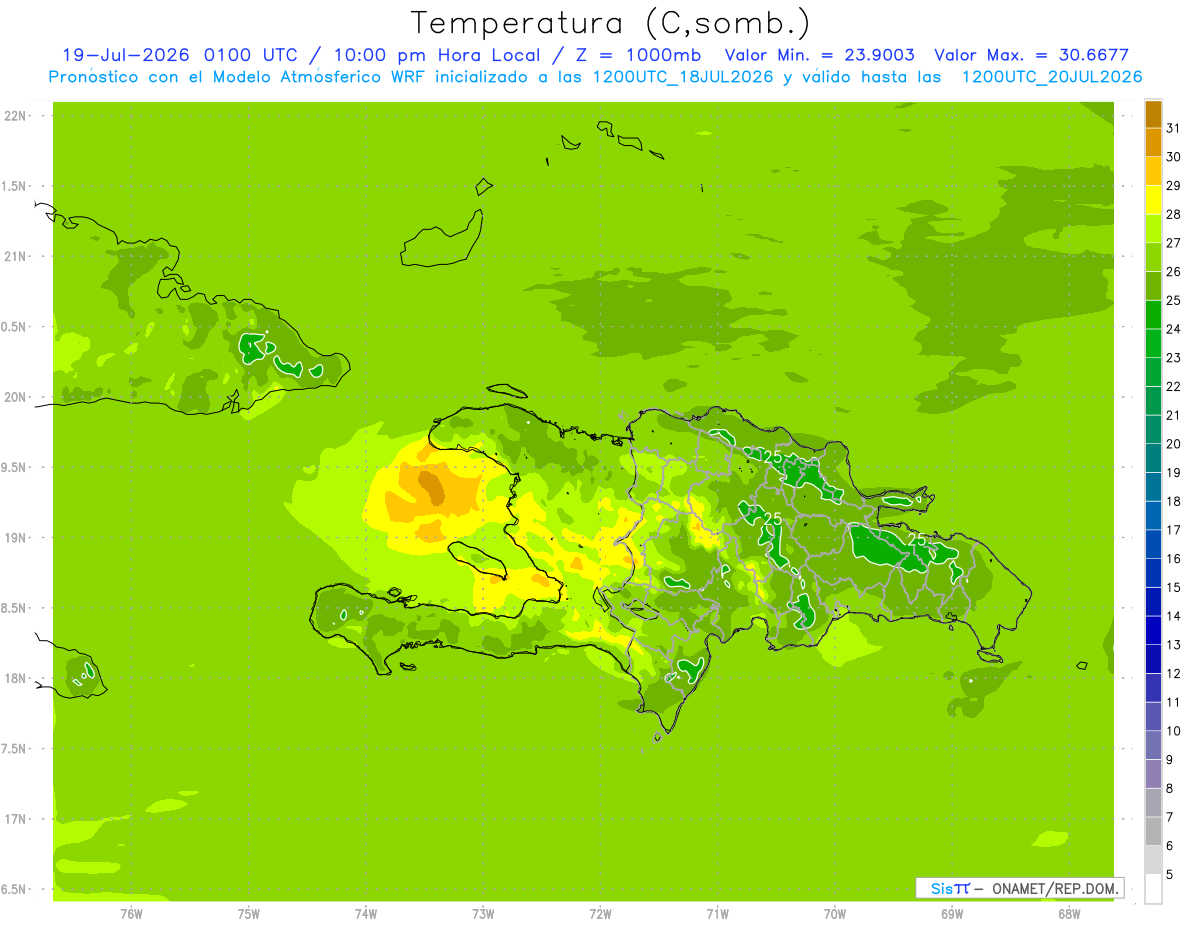The height and width of the screenshot is (927, 1200).
Task: Click the "70W" longitude label
Action: tap(835, 914)
